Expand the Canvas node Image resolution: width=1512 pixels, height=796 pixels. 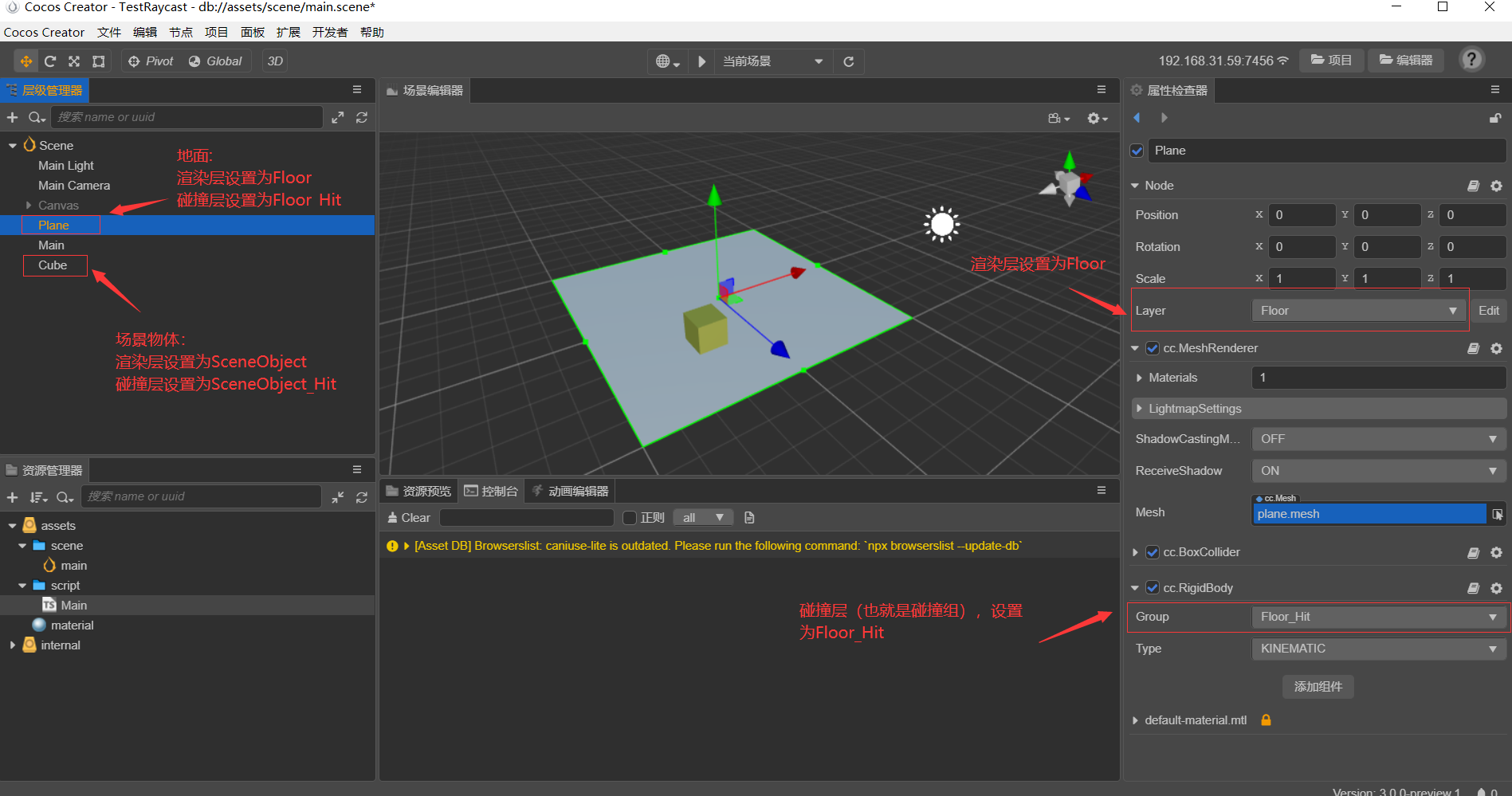coord(29,206)
